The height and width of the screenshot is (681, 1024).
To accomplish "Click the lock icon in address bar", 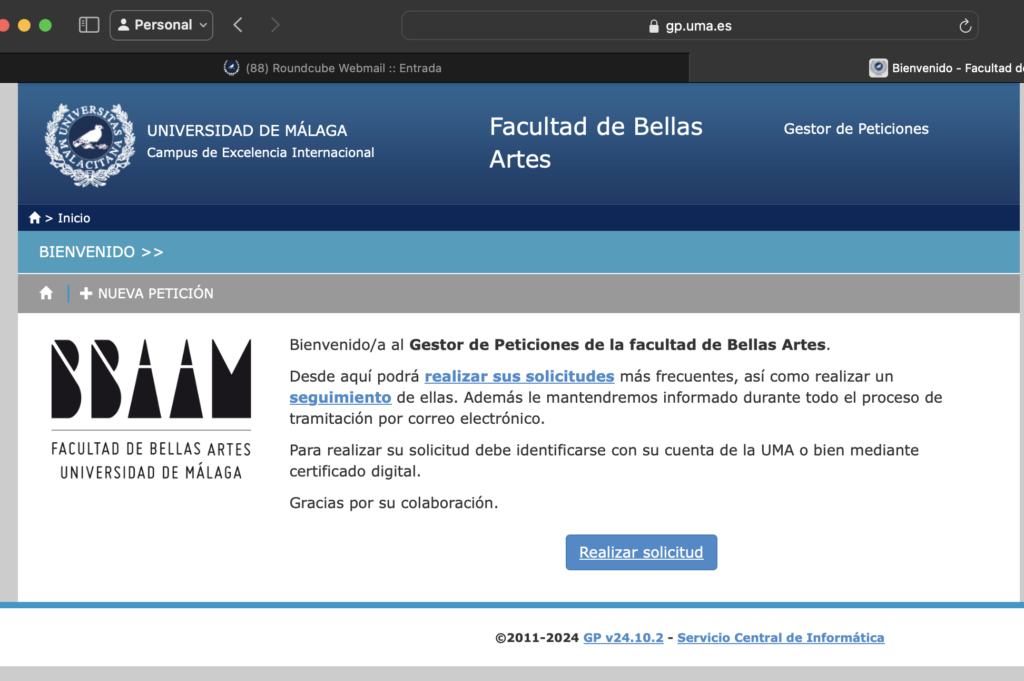I will pos(654,26).
